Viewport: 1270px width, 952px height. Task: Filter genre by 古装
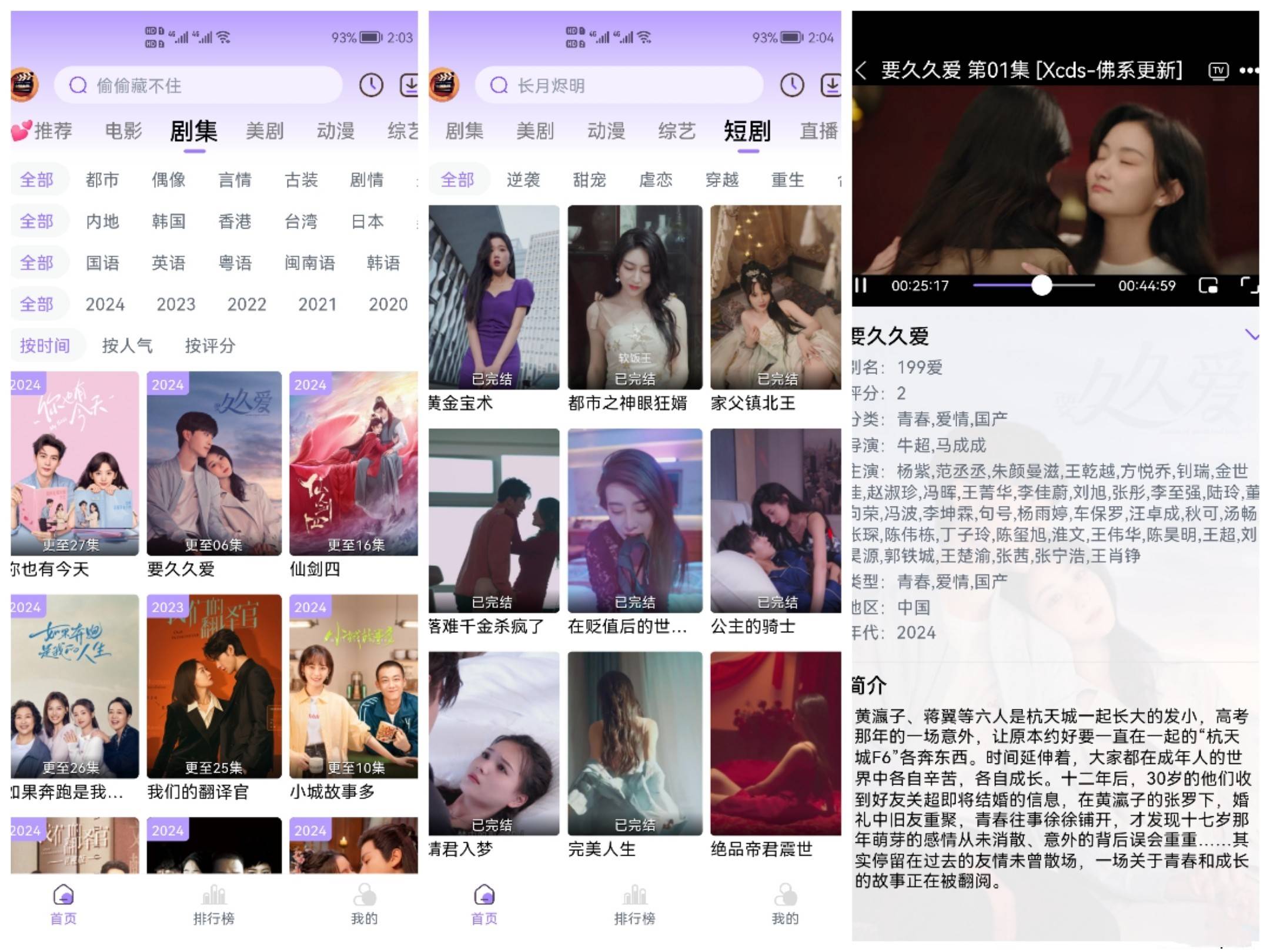tap(301, 180)
